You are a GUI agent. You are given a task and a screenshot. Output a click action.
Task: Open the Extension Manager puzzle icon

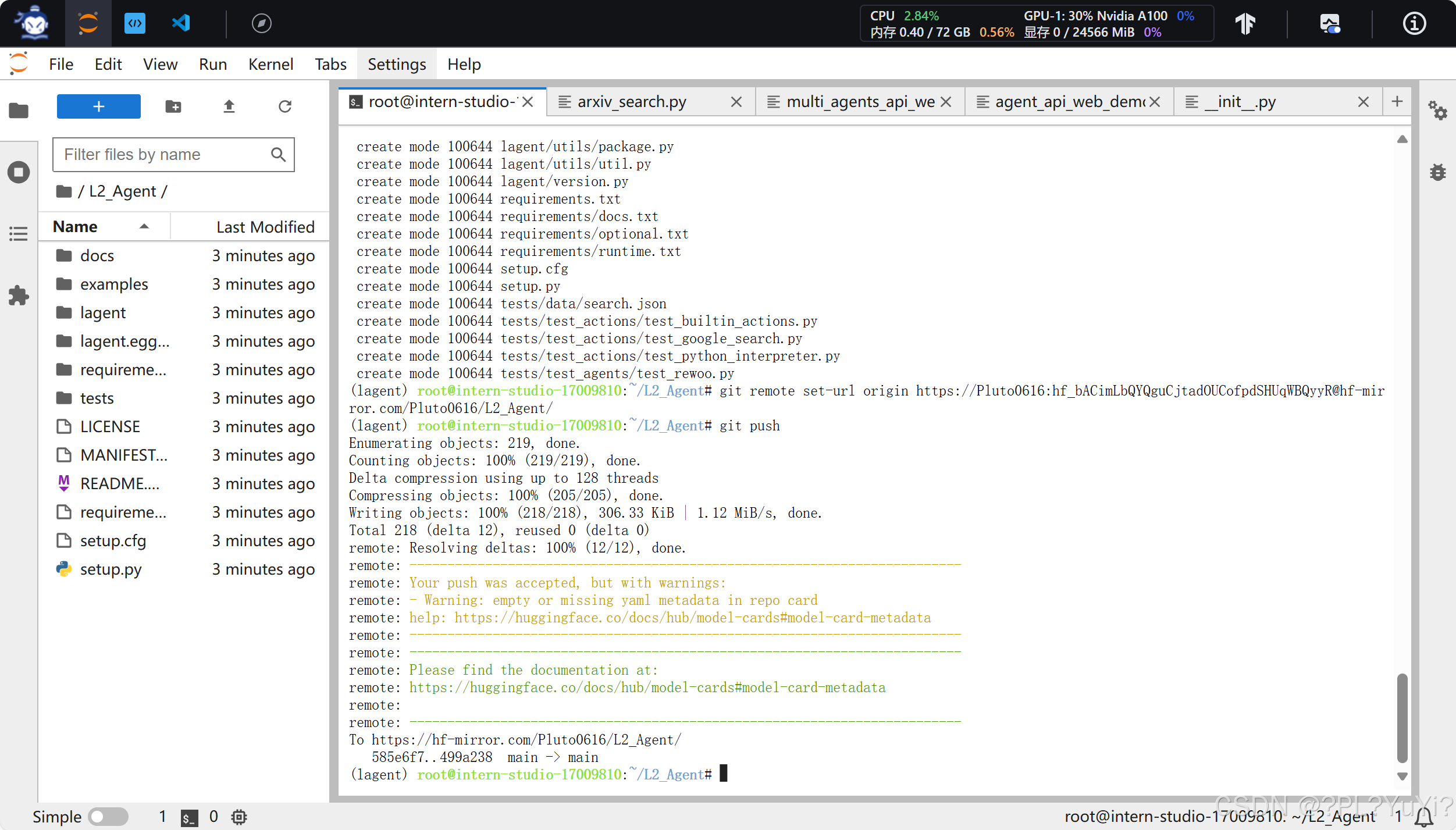pos(19,295)
